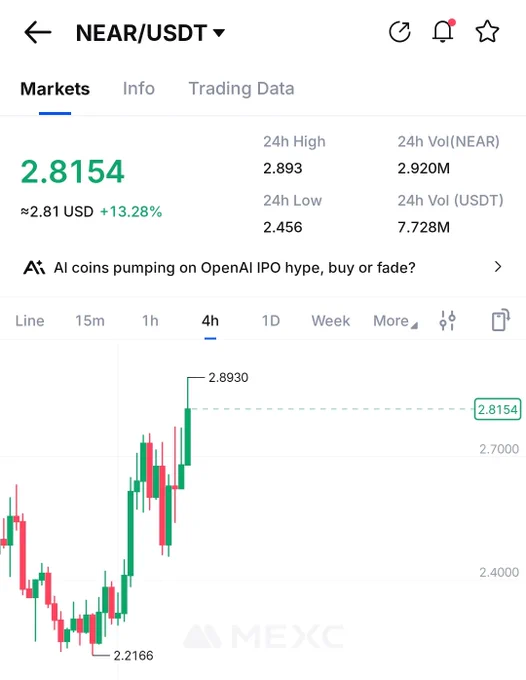
Task: Open chart indicator settings icon
Action: click(448, 320)
